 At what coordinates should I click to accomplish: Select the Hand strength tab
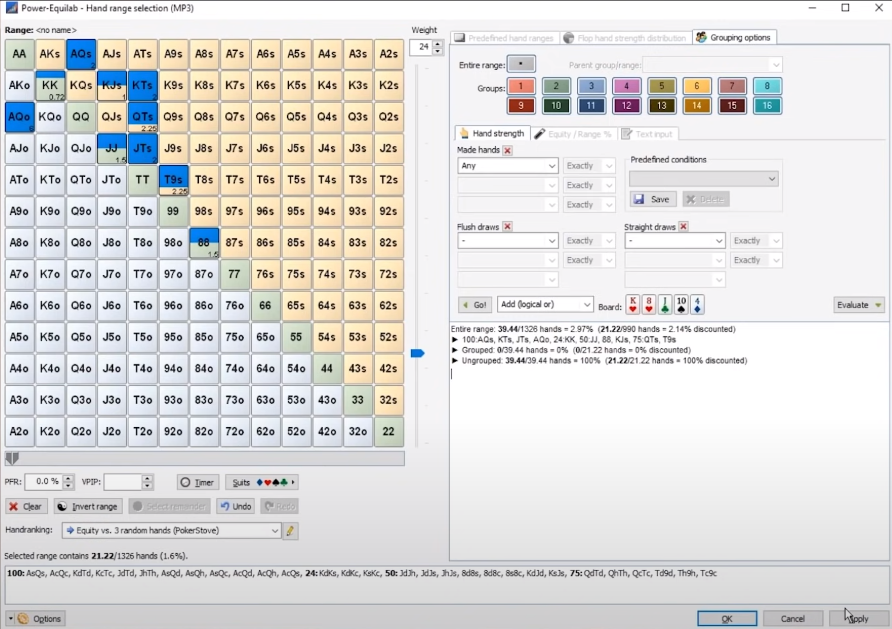click(491, 133)
